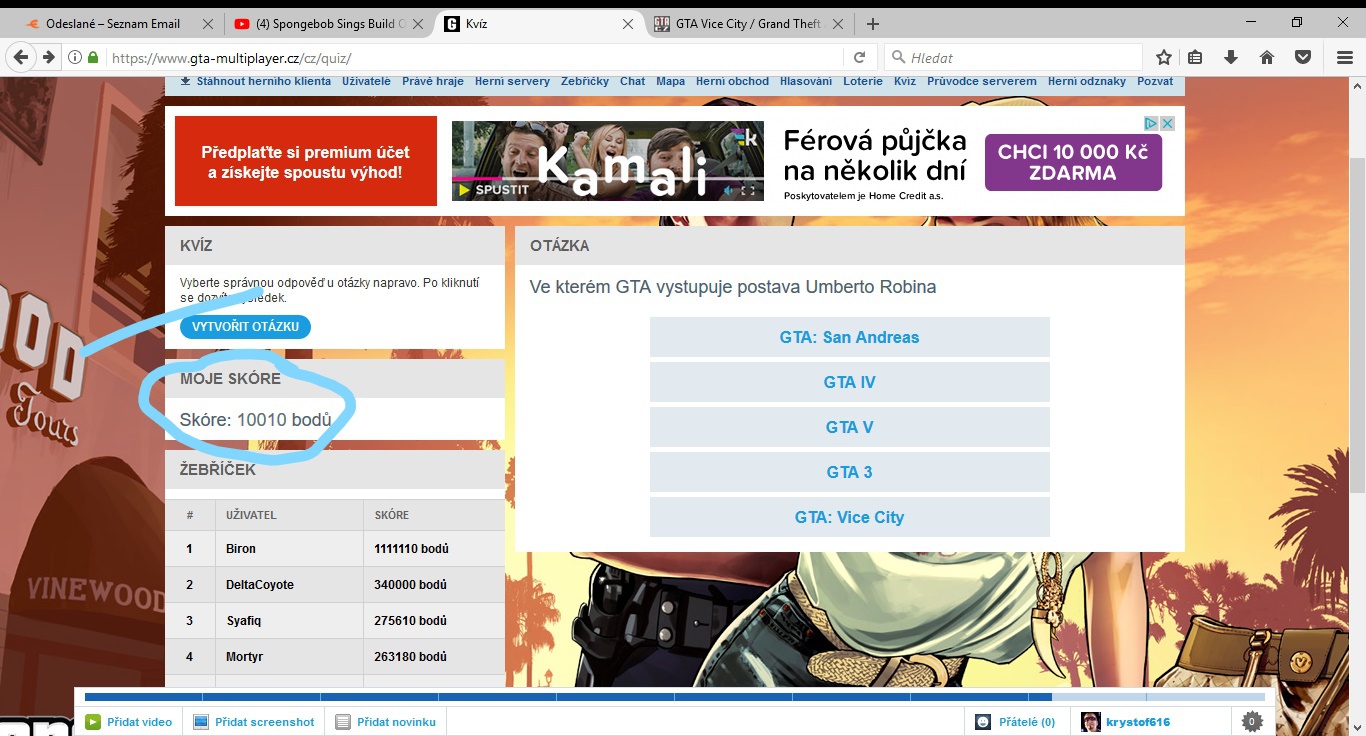Show site information icon in address bar

coord(75,58)
